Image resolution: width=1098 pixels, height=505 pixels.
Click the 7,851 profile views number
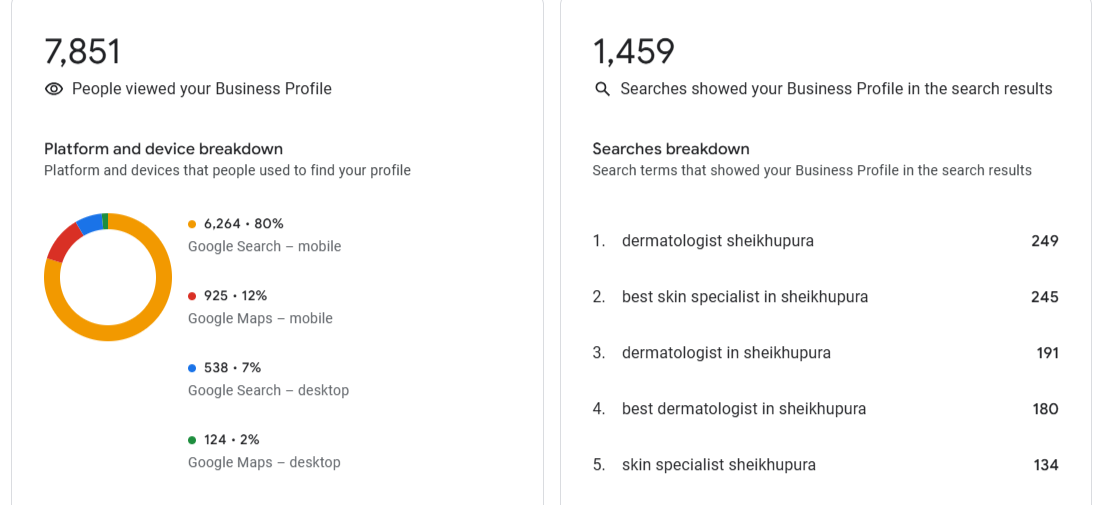point(82,51)
